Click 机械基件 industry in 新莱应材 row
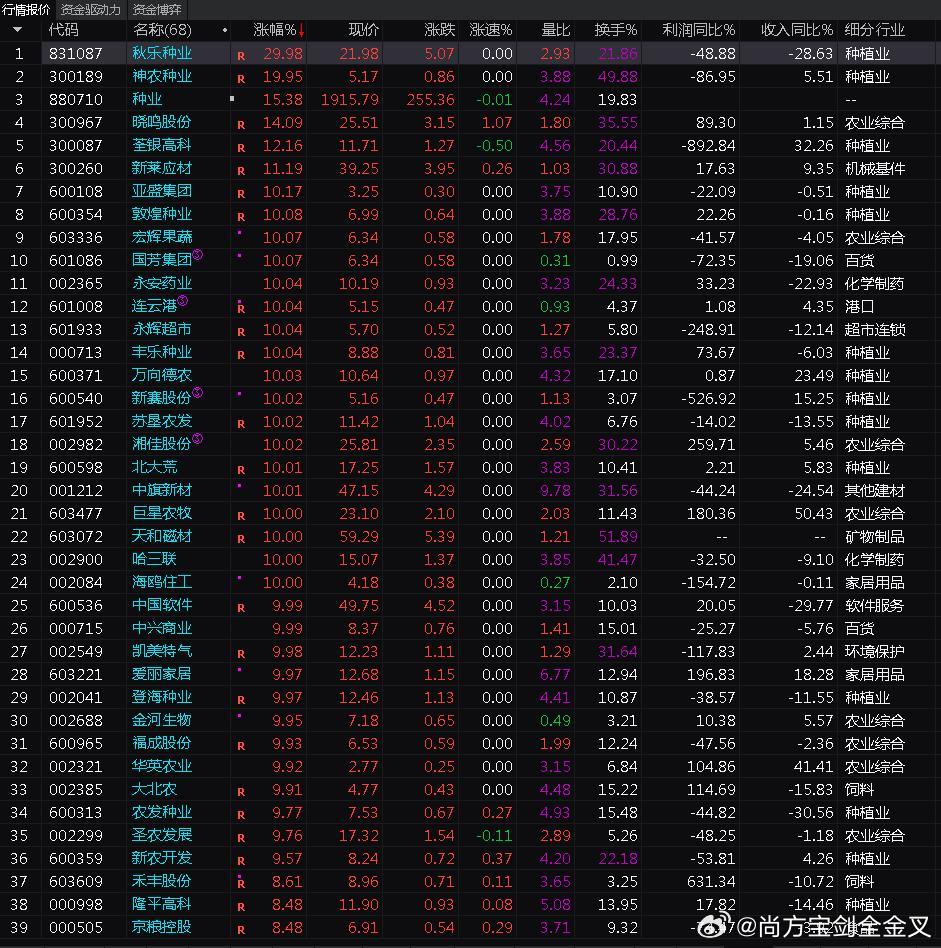The width and height of the screenshot is (941, 948). 874,169
